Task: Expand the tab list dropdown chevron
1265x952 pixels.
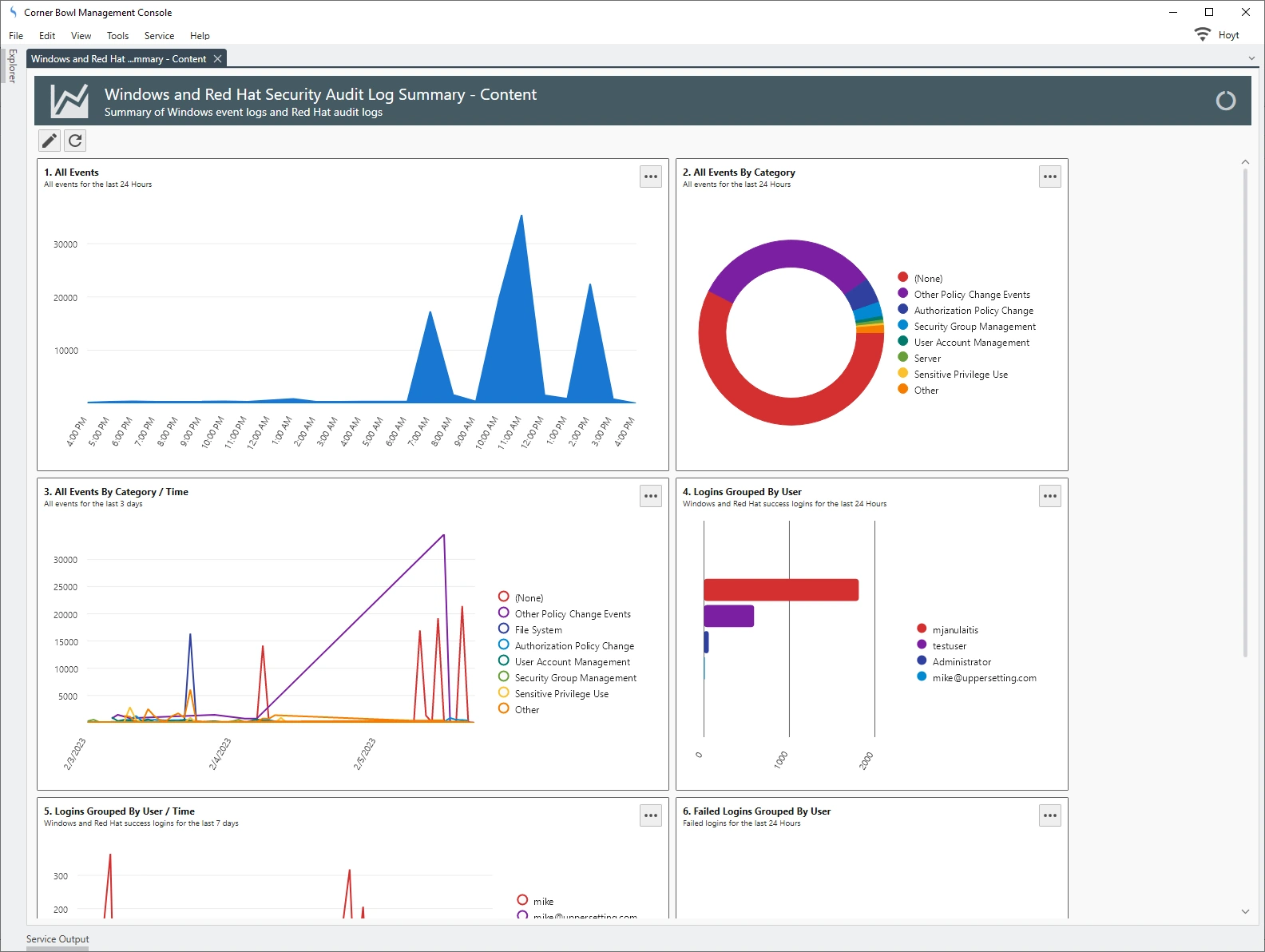Action: 1251,58
